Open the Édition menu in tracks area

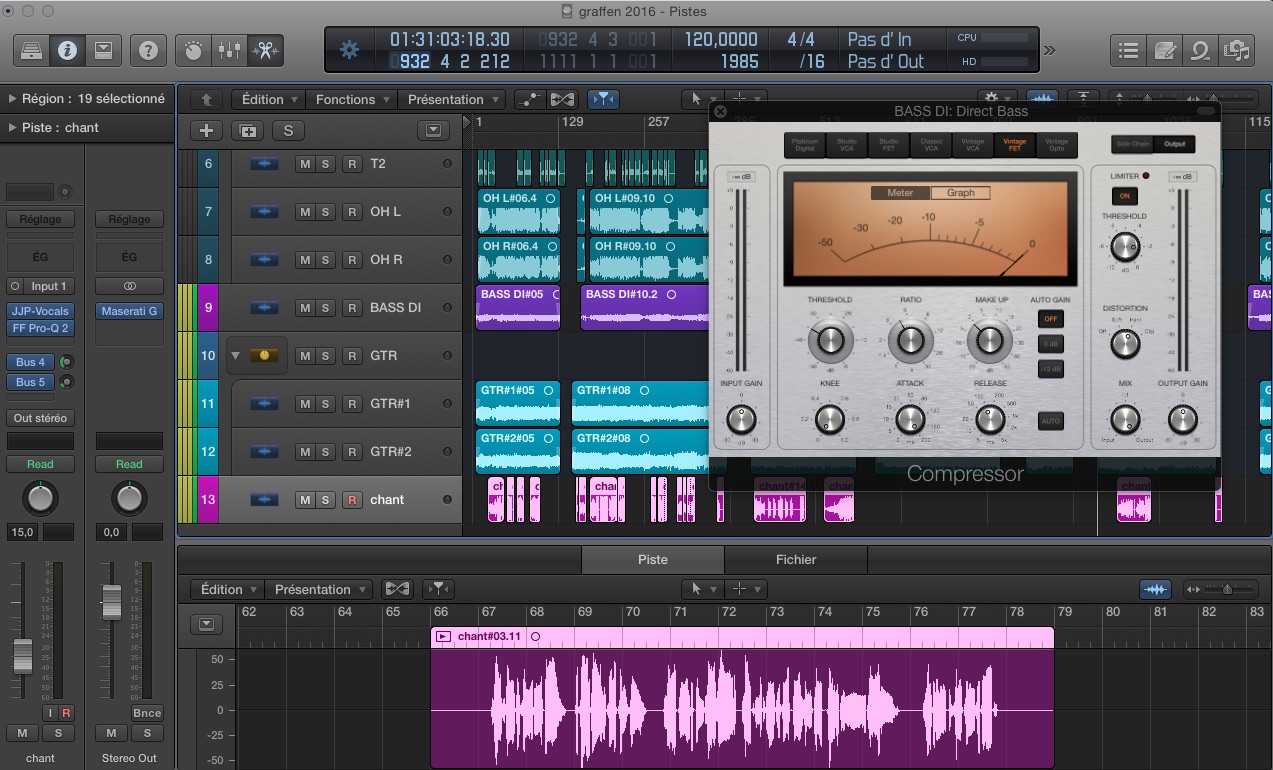(x=270, y=99)
